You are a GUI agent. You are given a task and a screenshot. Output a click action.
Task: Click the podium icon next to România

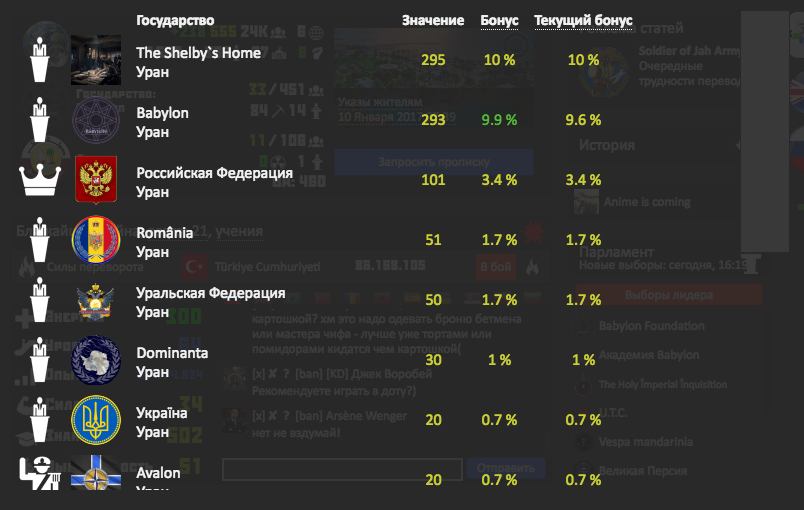tap(41, 241)
